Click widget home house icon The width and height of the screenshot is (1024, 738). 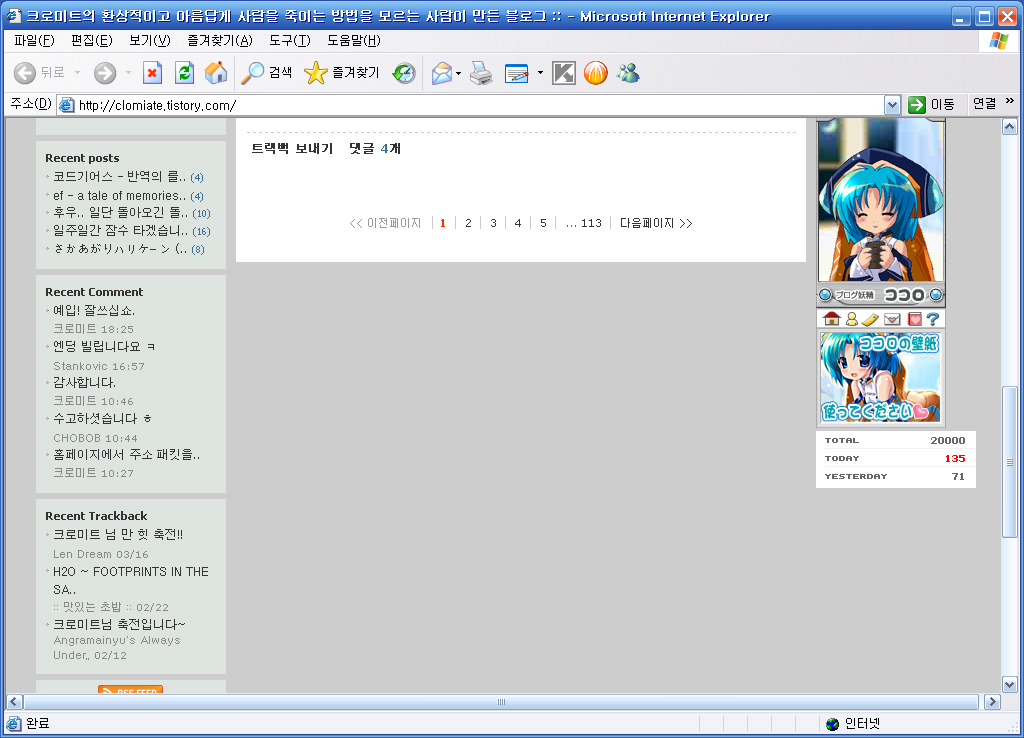[831, 319]
